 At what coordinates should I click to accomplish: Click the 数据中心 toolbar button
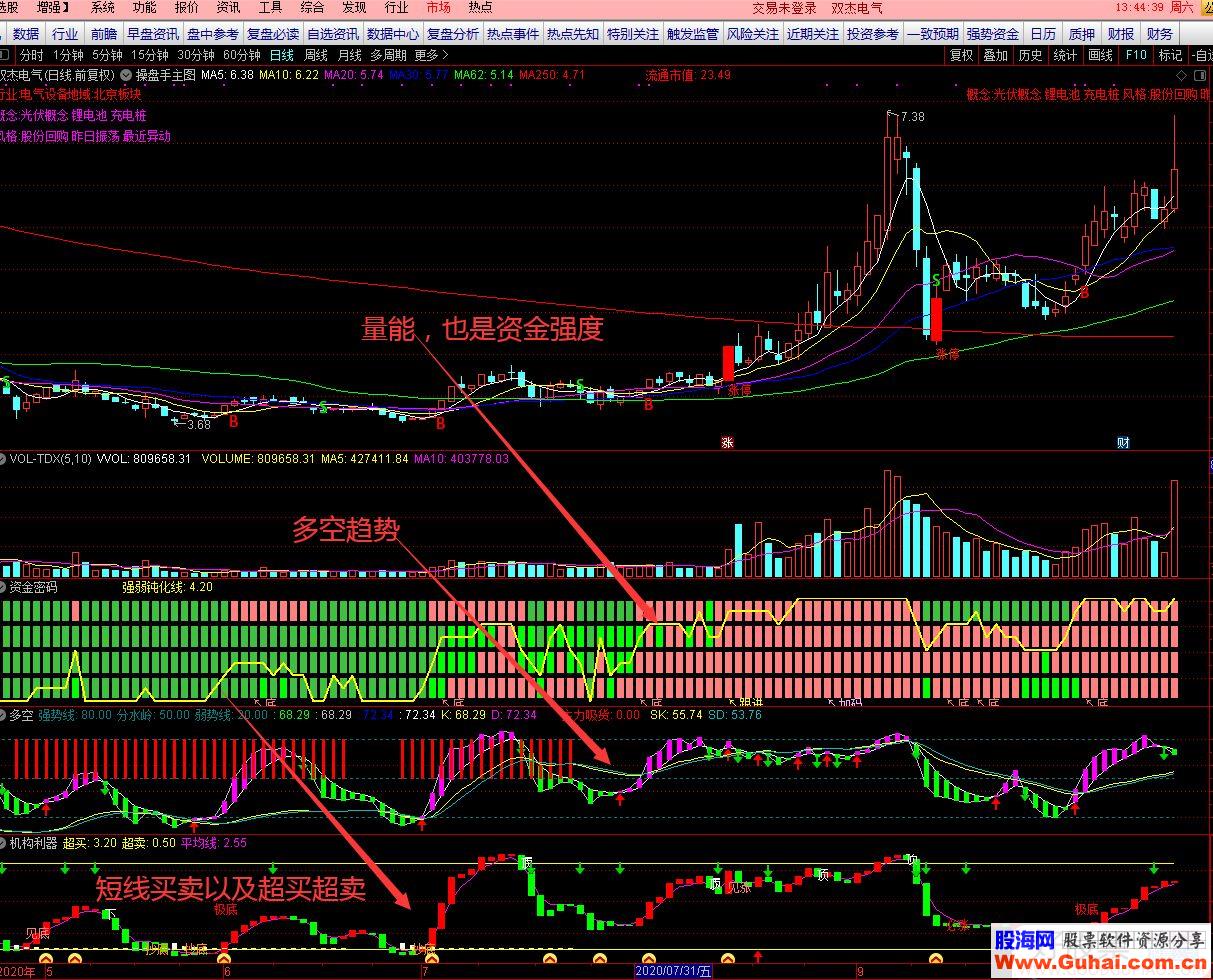393,34
